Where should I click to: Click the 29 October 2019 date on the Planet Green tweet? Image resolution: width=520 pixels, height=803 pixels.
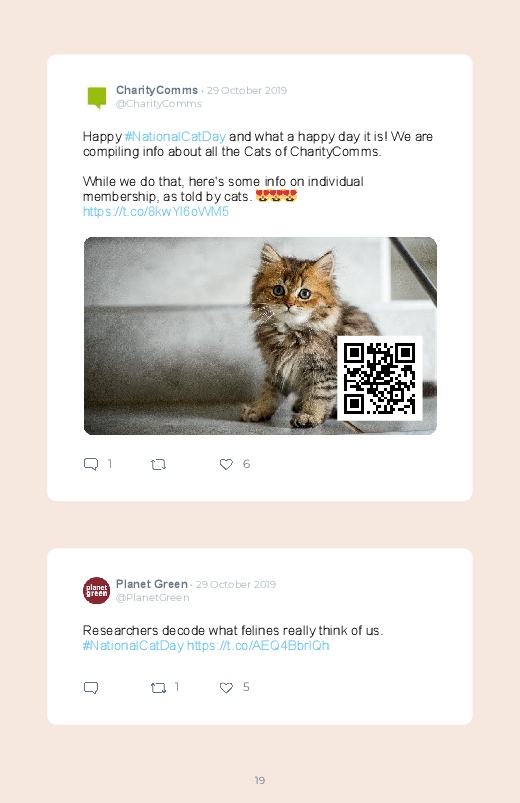pyautogui.click(x=236, y=584)
